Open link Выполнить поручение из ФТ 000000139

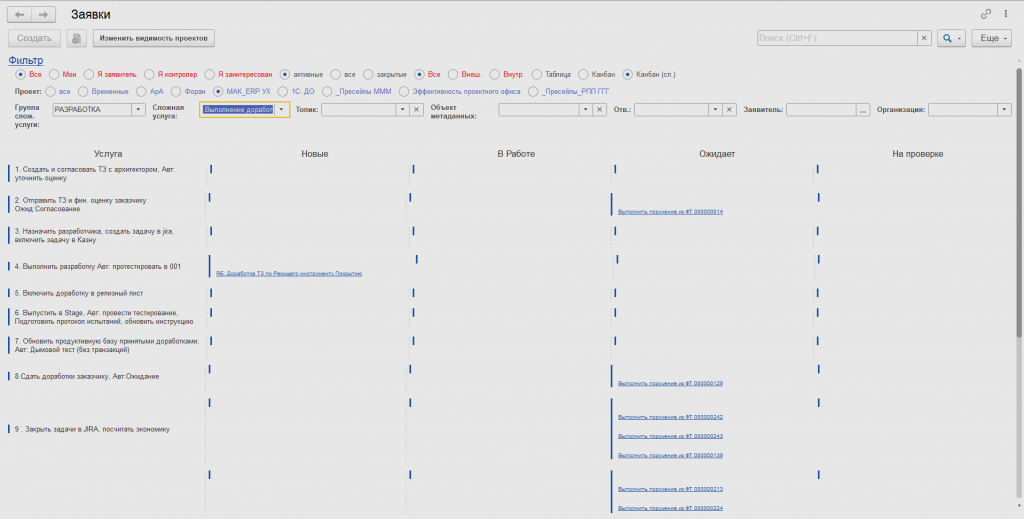click(670, 455)
